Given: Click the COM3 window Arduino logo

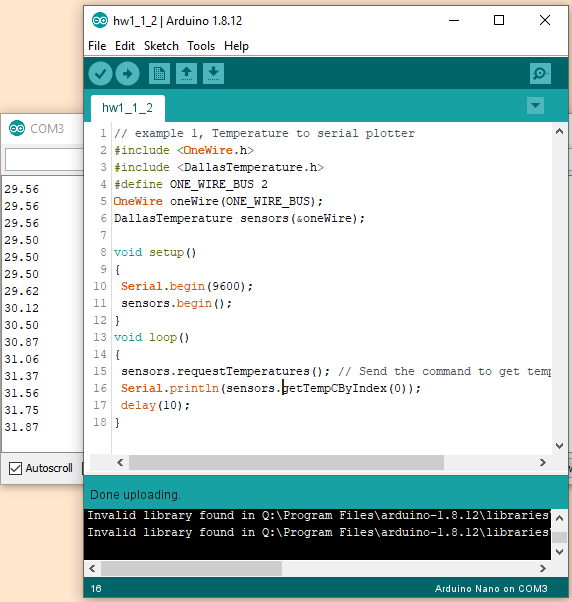Looking at the screenshot, I should point(17,128).
